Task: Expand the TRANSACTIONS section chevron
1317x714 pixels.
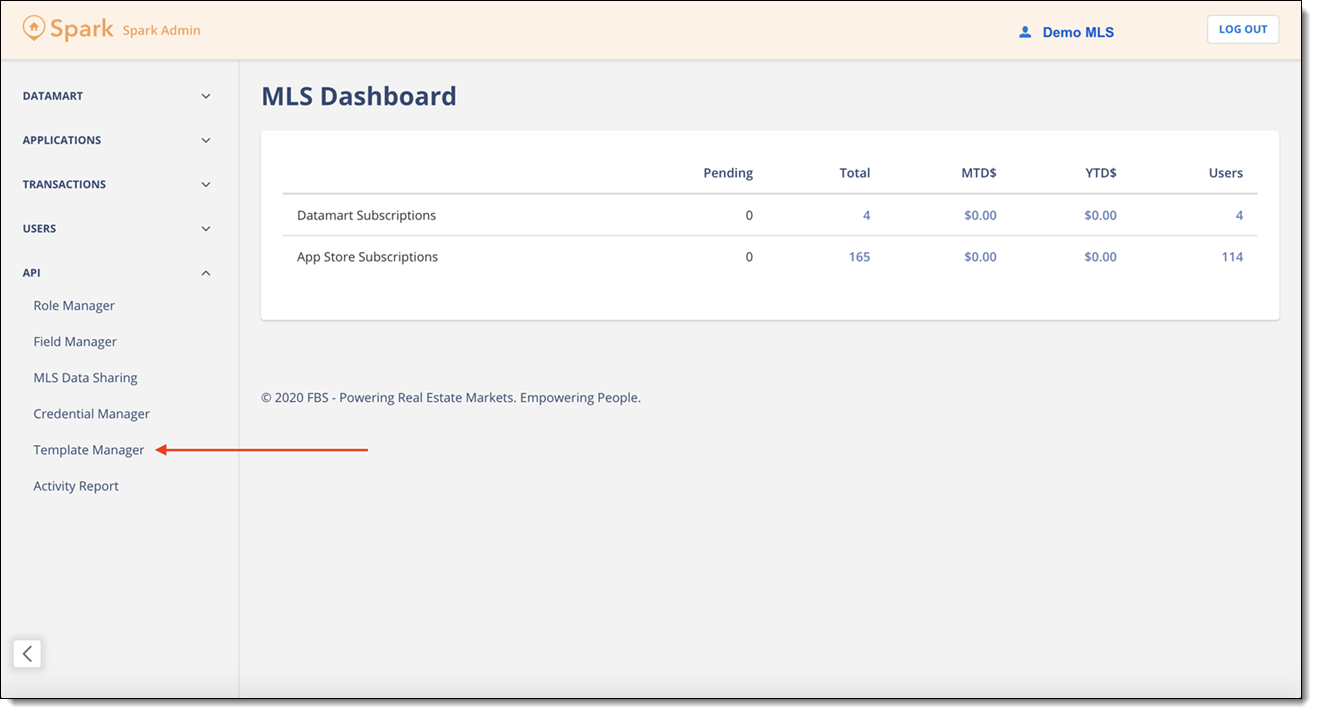Action: point(206,185)
